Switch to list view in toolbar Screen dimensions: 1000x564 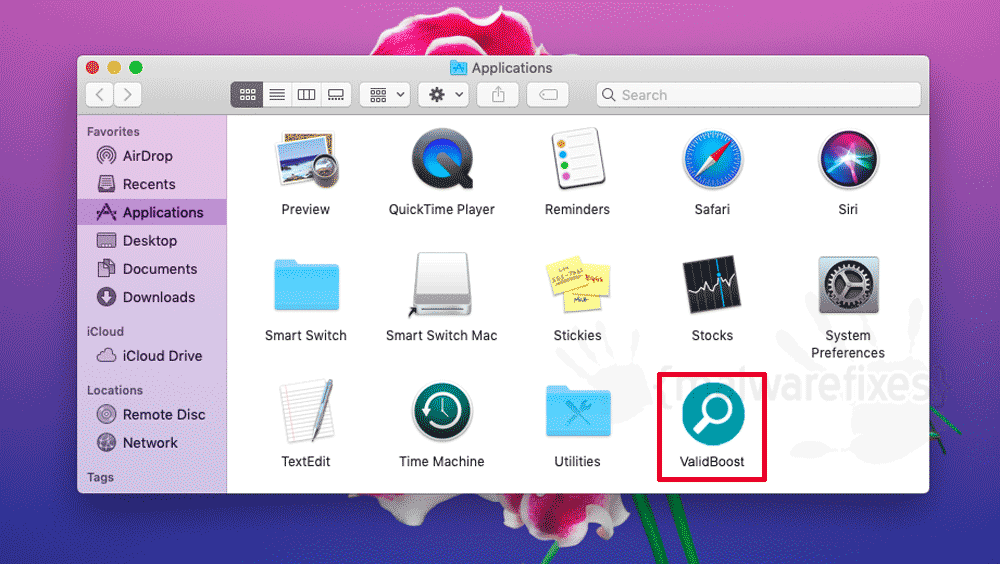click(277, 95)
